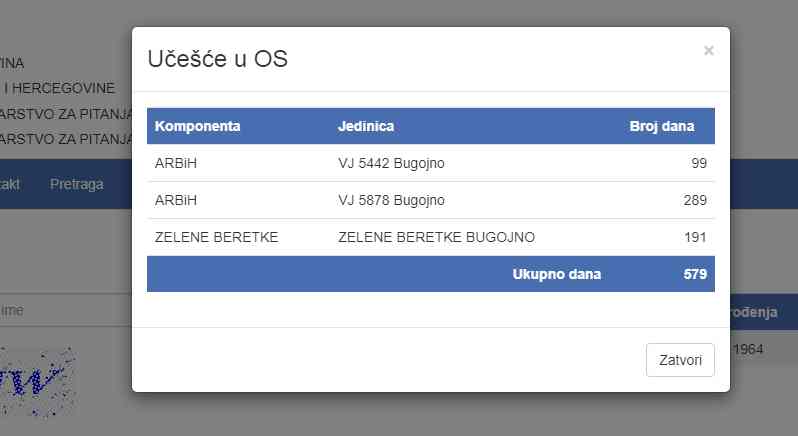
Task: Click the 99 days value
Action: click(x=699, y=163)
